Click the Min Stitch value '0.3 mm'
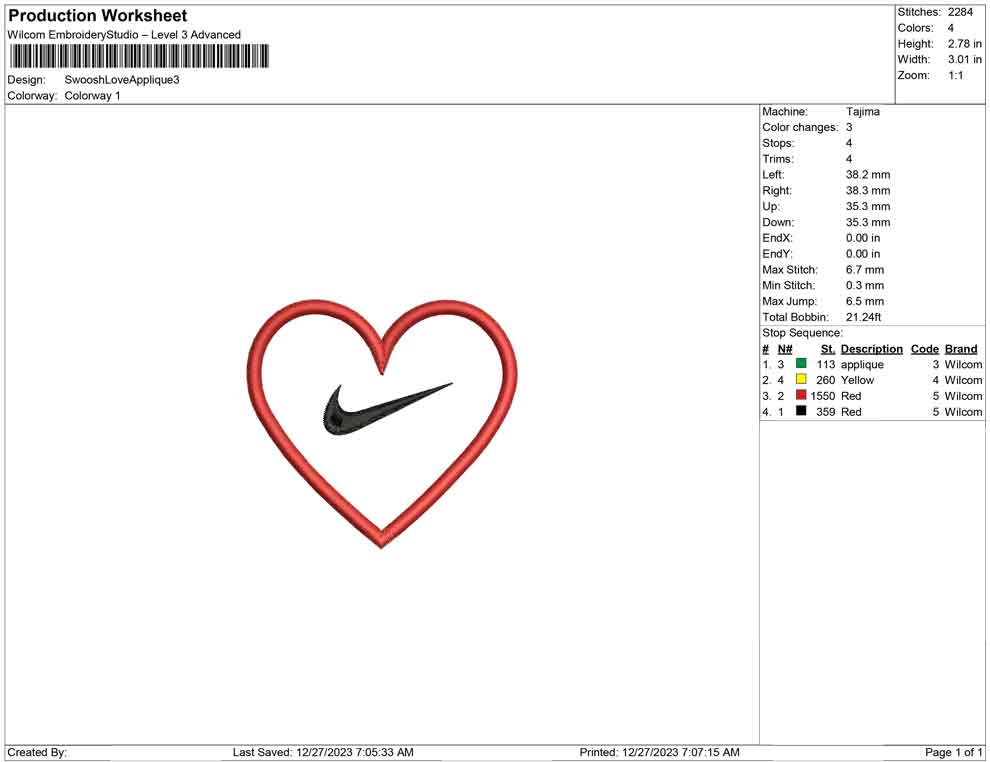The image size is (990, 762). pyautogui.click(x=865, y=285)
